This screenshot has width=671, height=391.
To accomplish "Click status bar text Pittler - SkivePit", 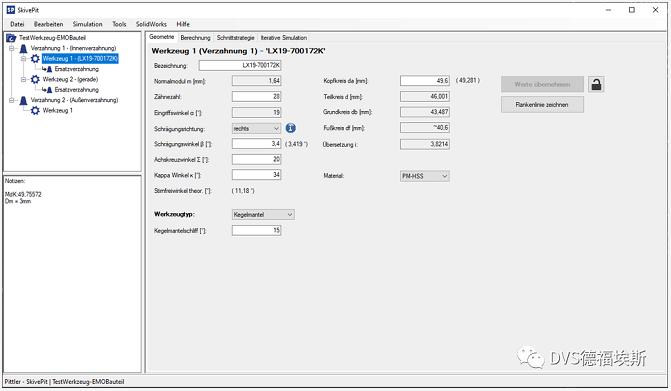I will pyautogui.click(x=26, y=382).
